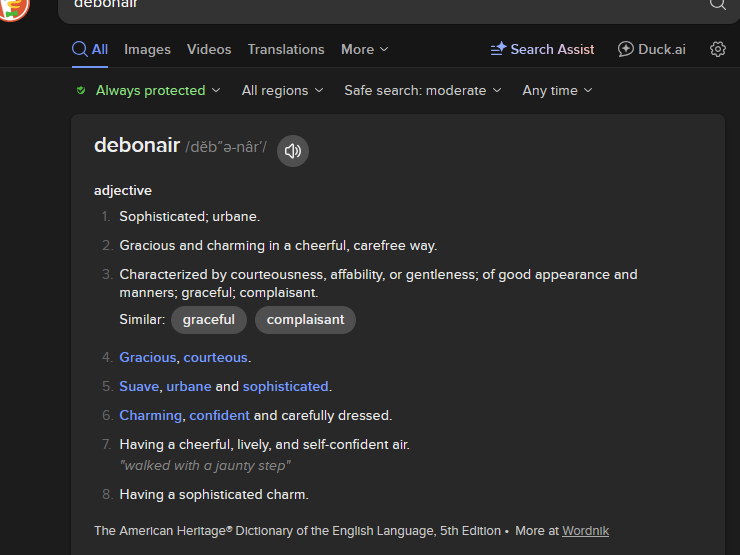The width and height of the screenshot is (740, 555).
Task: Select the graceful similar-word chip
Action: 209,320
